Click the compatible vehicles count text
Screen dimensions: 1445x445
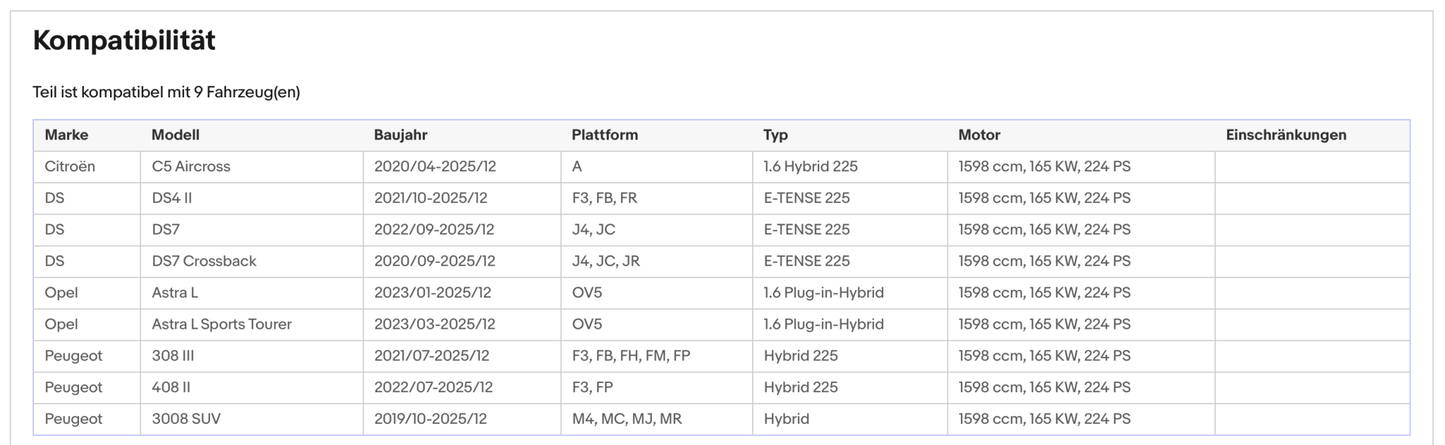166,92
